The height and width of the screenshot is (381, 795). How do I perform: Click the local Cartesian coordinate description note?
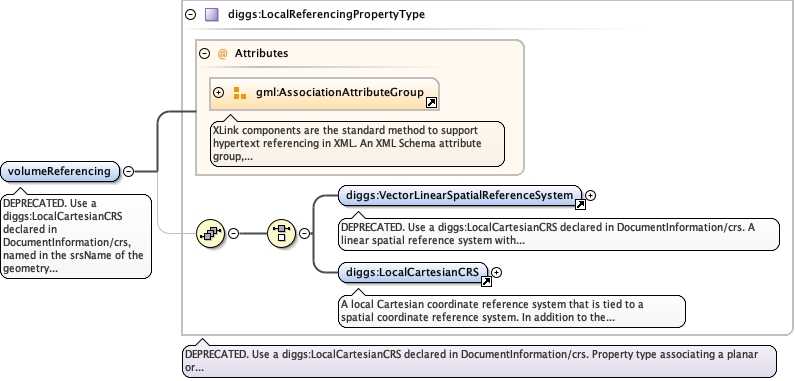(x=512, y=311)
